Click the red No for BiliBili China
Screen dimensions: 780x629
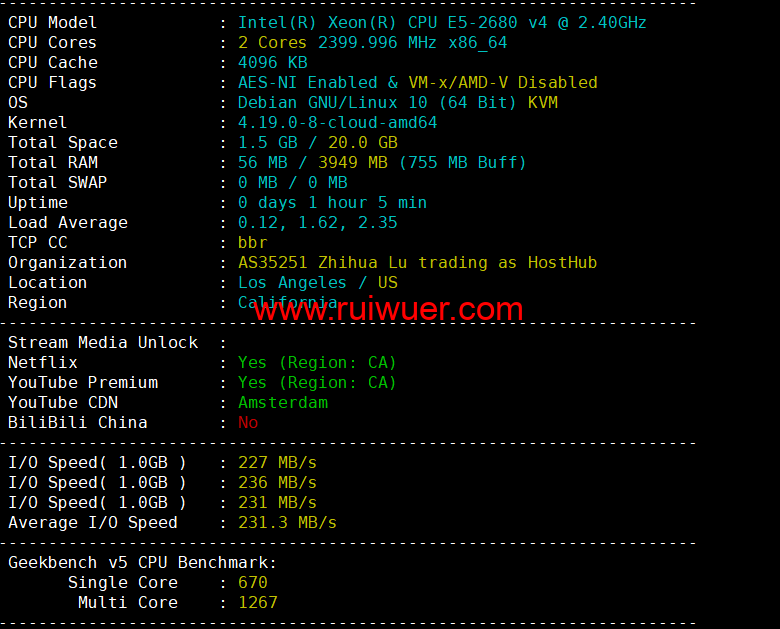coord(248,422)
